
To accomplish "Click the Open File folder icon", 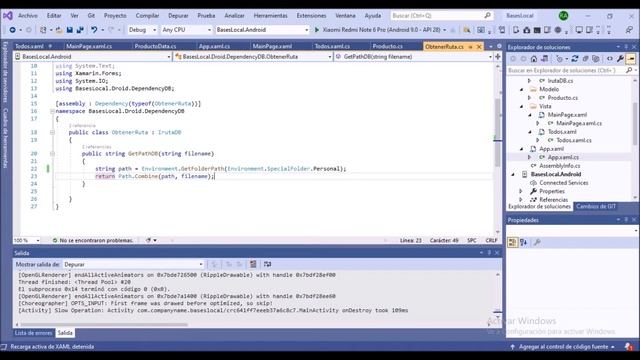I will pos(59,30).
